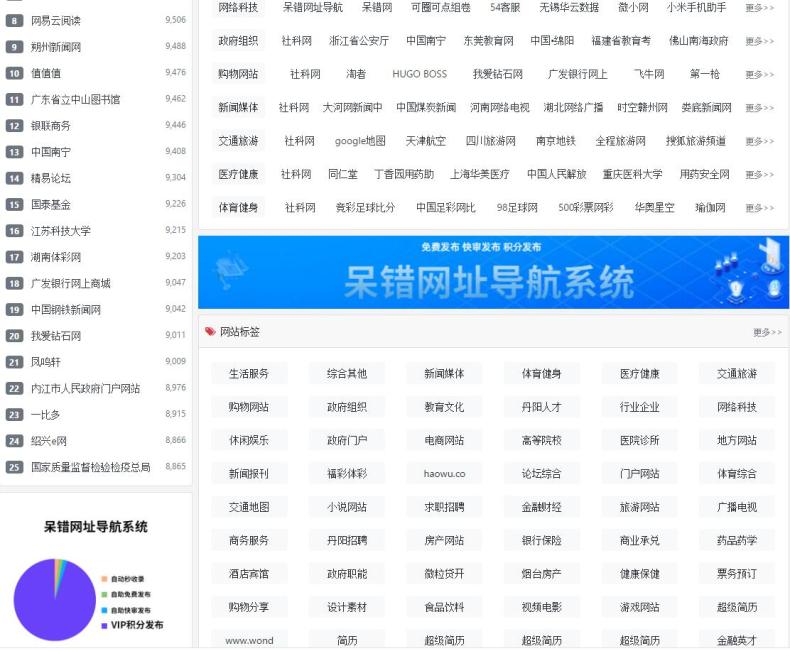Open 更多 in the 网站标签 header

point(767,332)
